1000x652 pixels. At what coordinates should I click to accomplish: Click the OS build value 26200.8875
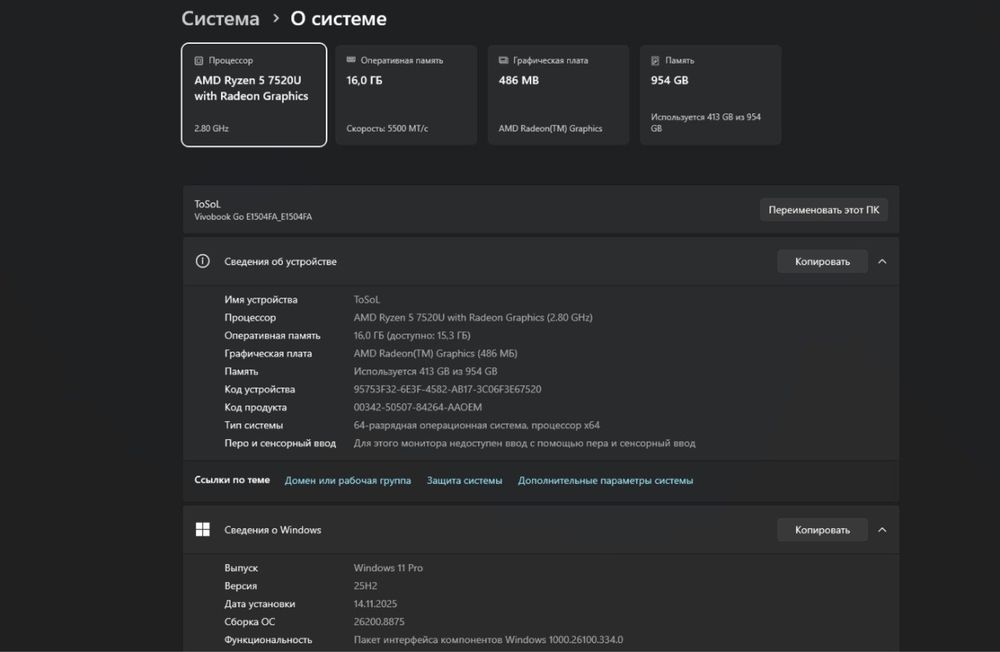379,621
